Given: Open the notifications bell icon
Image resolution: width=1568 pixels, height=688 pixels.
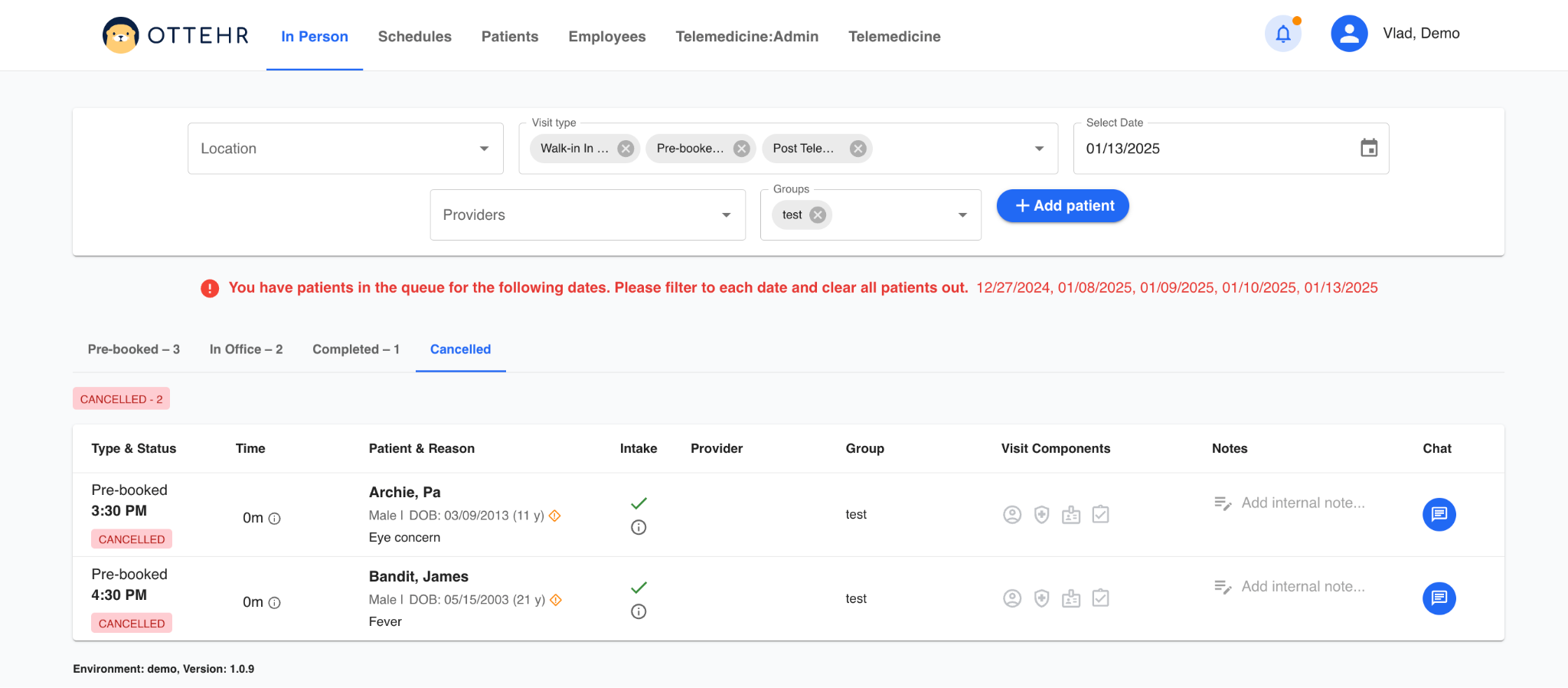Looking at the screenshot, I should 1283,34.
